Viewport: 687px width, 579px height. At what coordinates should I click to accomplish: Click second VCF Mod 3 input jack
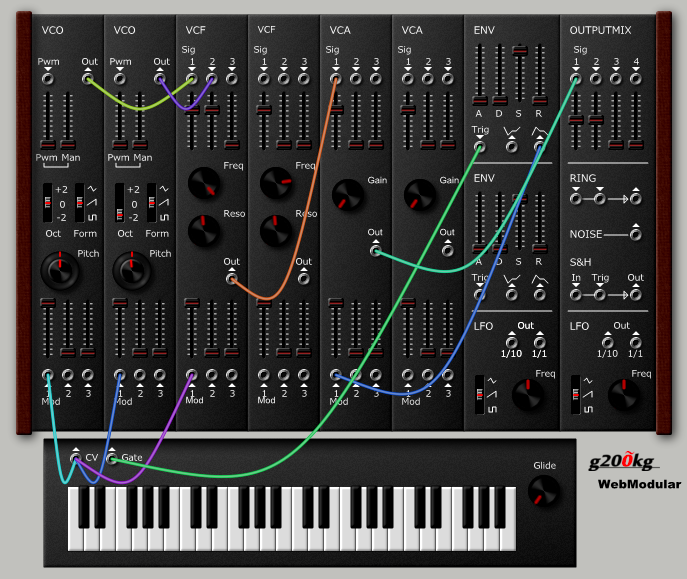coord(304,375)
